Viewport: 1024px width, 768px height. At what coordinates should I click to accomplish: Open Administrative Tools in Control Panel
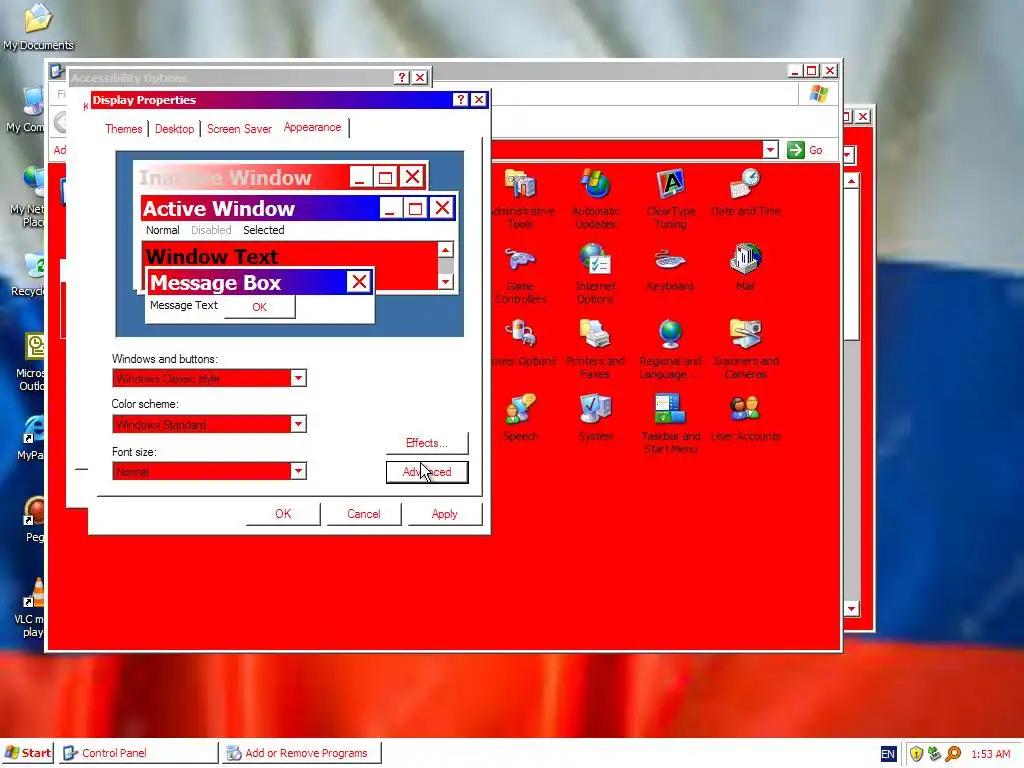[520, 198]
